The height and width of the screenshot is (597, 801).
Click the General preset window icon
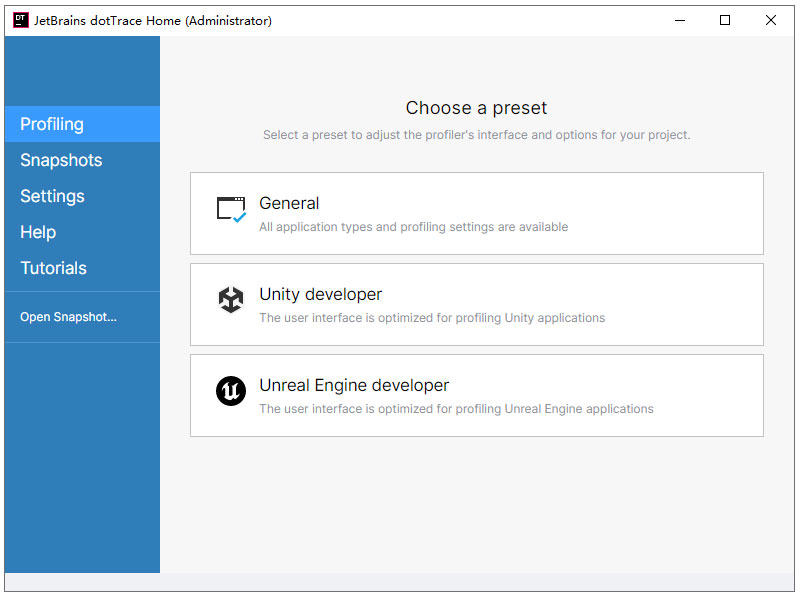pos(231,209)
